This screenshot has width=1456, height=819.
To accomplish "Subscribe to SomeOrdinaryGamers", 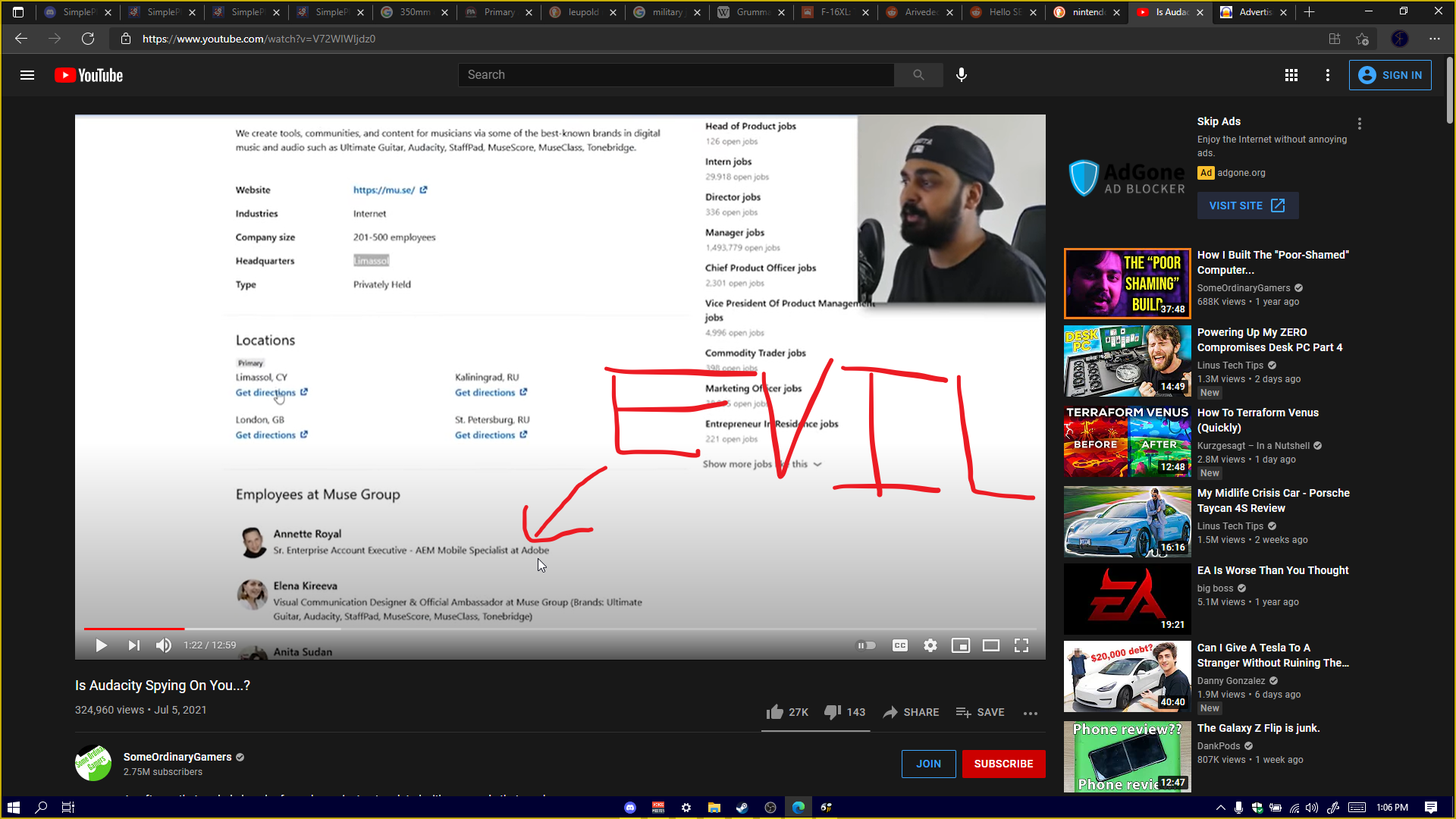I will tap(1003, 764).
